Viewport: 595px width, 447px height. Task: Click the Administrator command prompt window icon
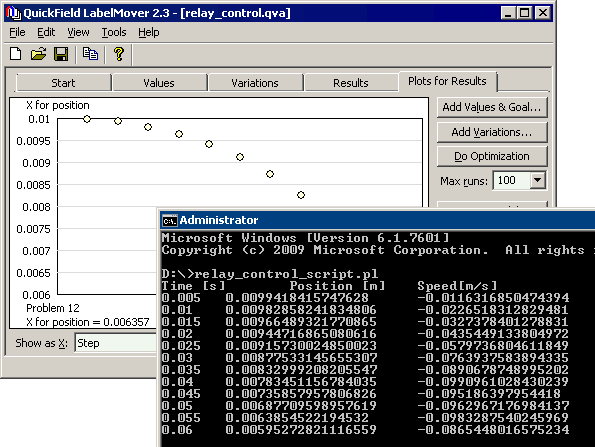point(169,220)
